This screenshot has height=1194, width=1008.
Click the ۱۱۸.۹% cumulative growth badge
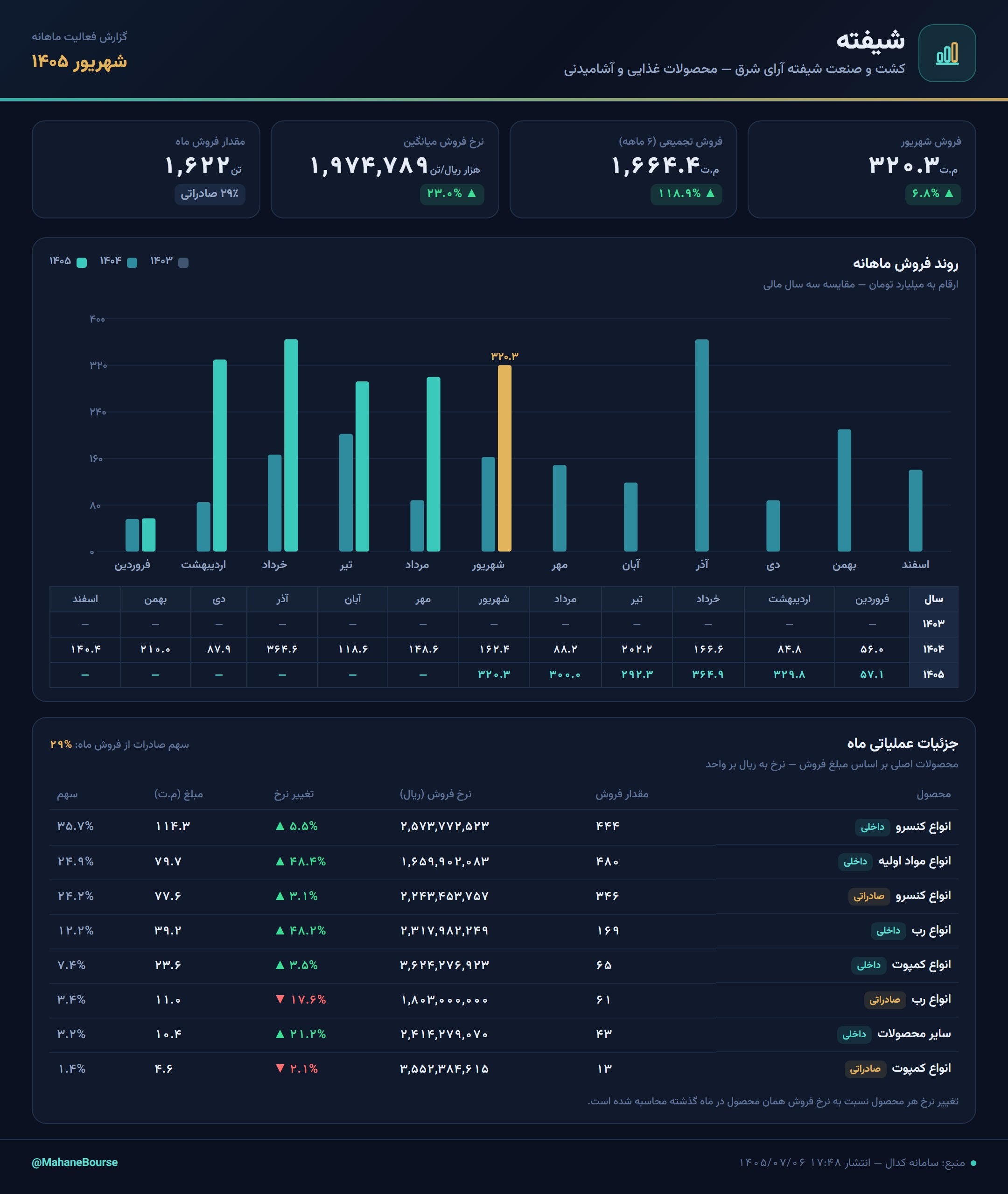click(x=686, y=194)
